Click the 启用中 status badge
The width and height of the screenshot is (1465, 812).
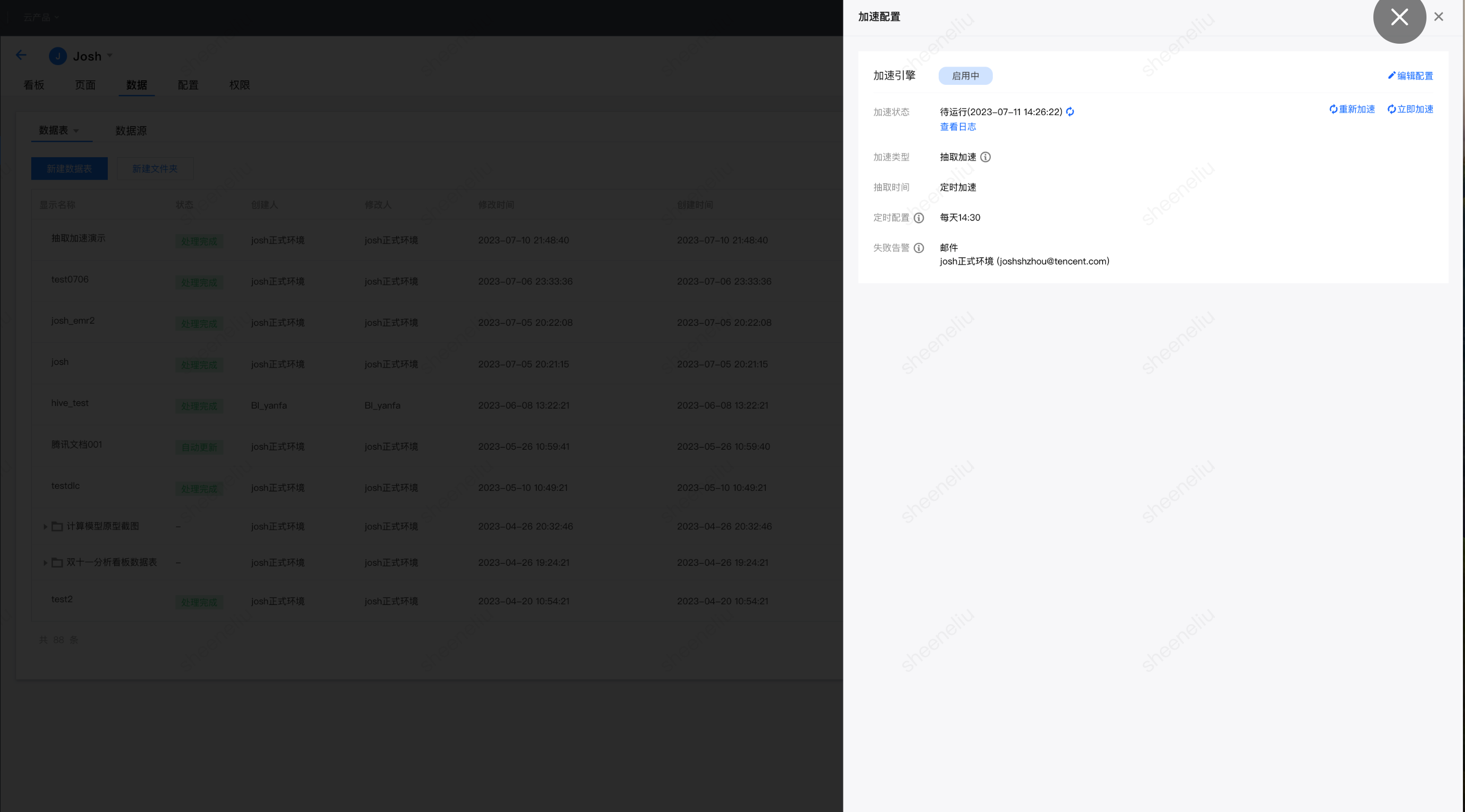point(965,75)
